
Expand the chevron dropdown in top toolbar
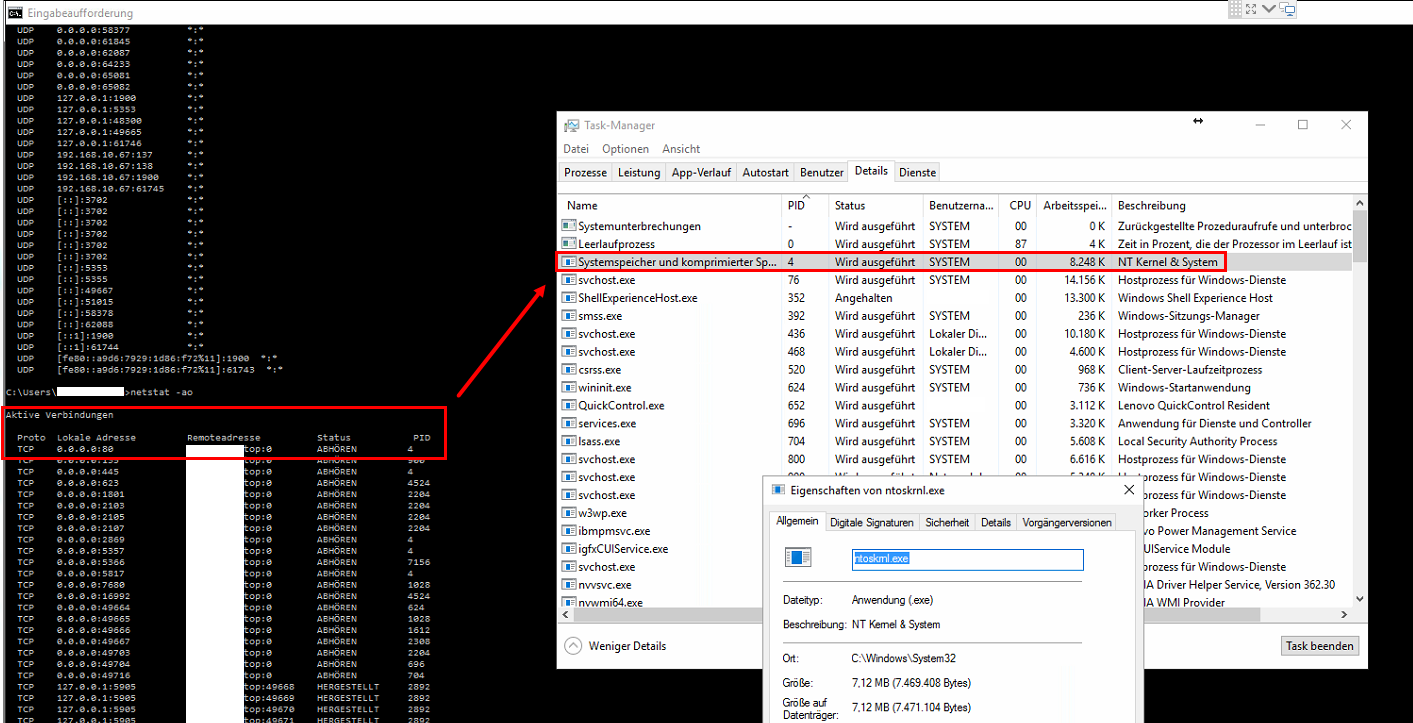(x=1269, y=9)
